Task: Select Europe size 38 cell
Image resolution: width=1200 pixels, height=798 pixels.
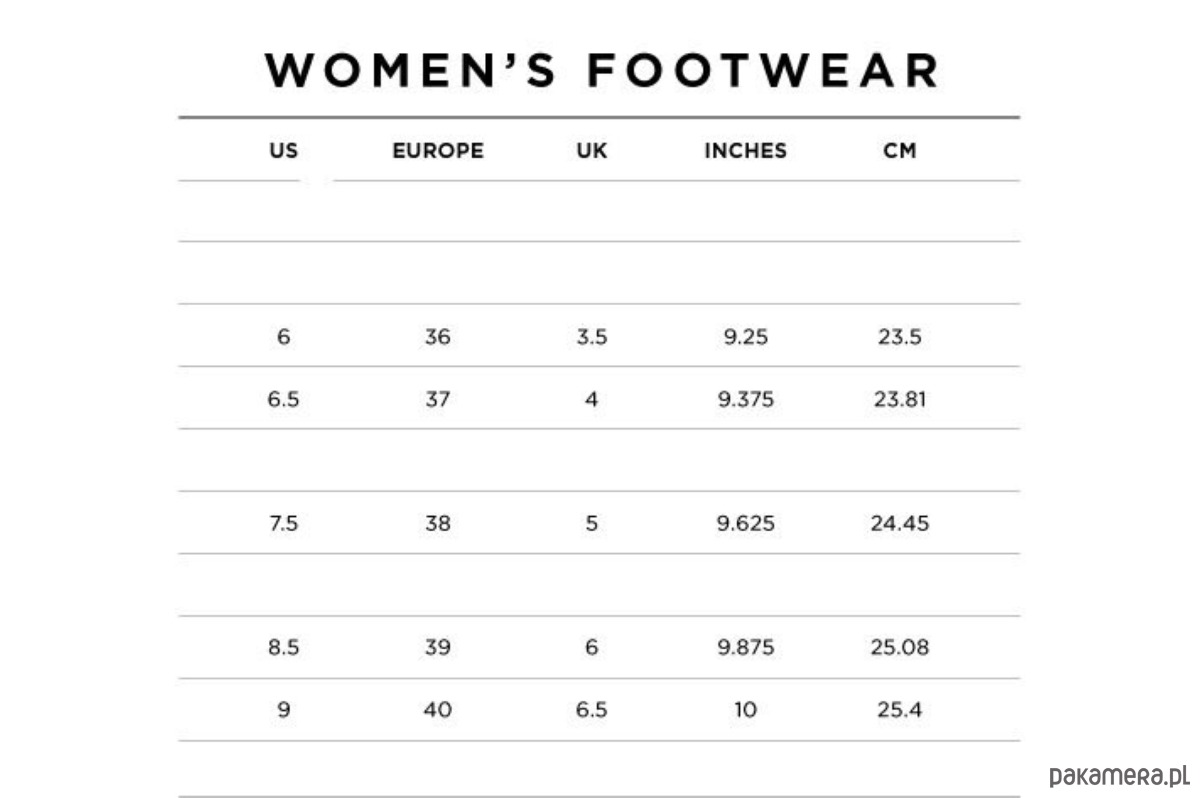Action: click(438, 523)
